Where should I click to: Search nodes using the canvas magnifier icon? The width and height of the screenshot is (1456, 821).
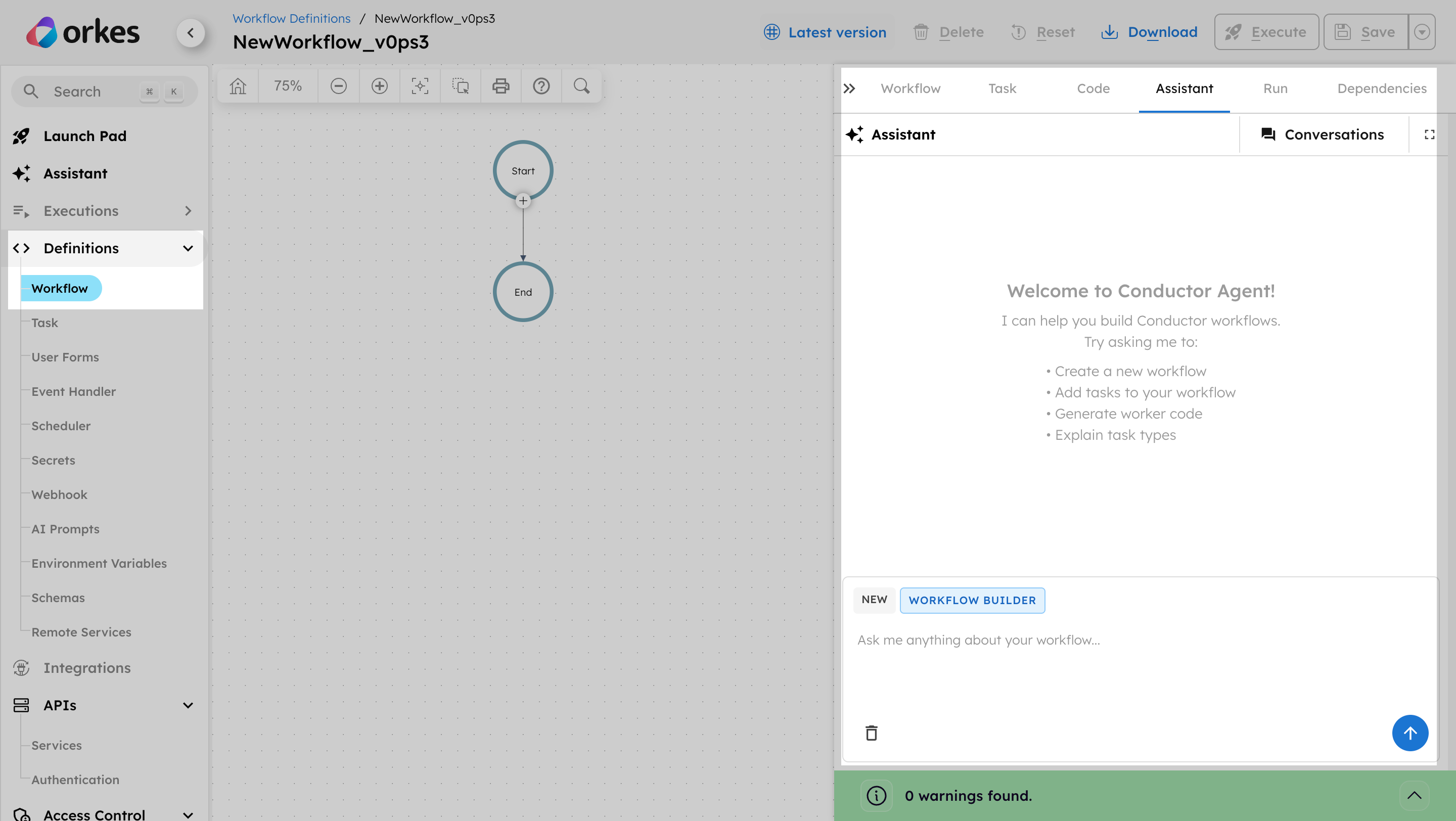point(581,86)
